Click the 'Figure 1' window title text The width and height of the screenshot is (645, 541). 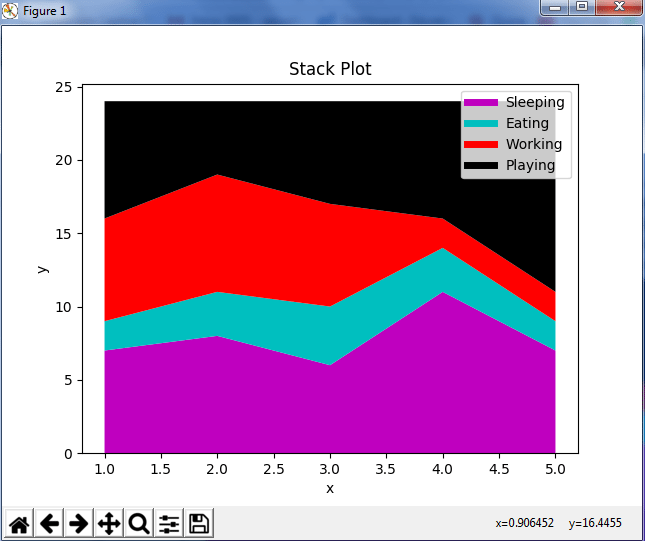click(45, 11)
